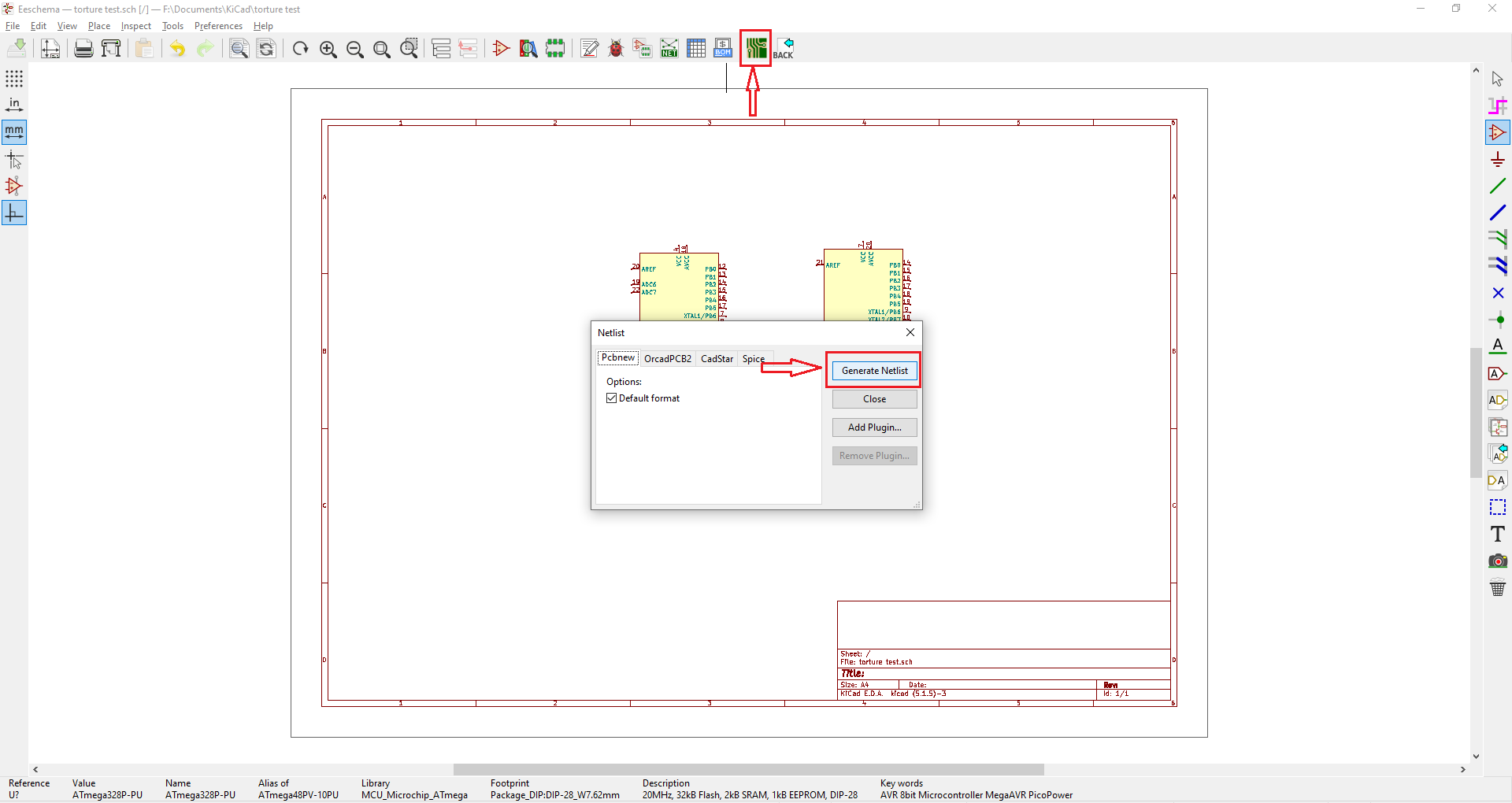Click the Print schematic icon
Screen dimensions: 1512x803
click(x=83, y=49)
